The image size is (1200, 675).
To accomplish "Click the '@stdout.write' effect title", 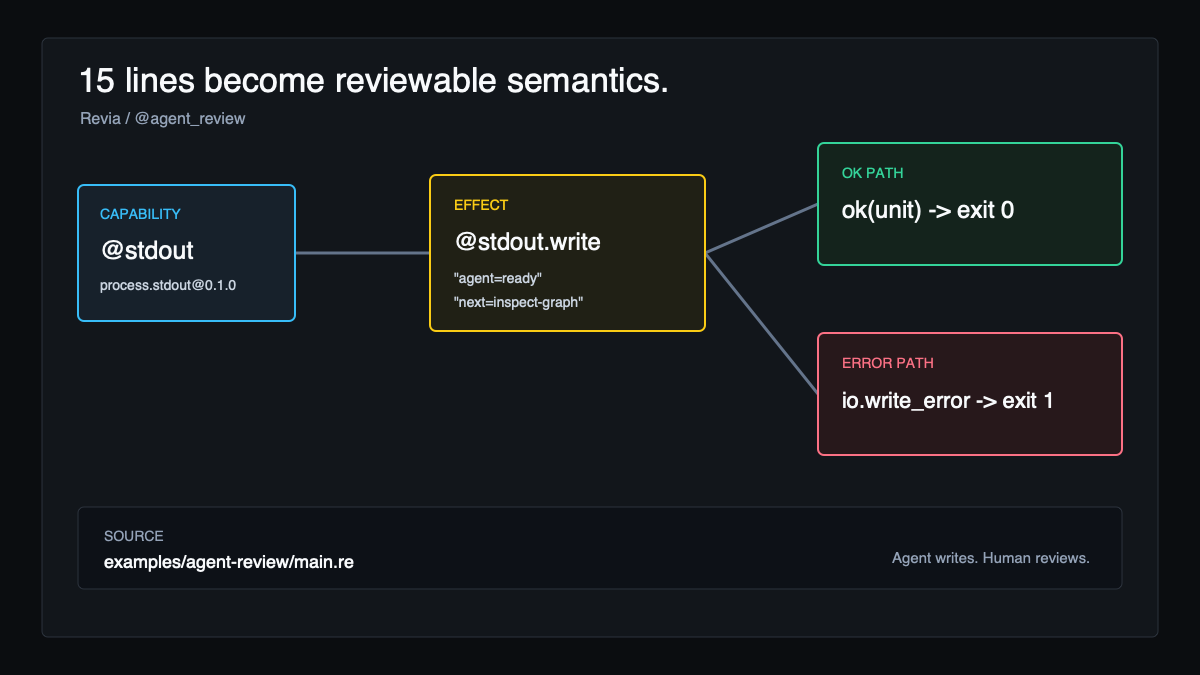I will pos(527,241).
